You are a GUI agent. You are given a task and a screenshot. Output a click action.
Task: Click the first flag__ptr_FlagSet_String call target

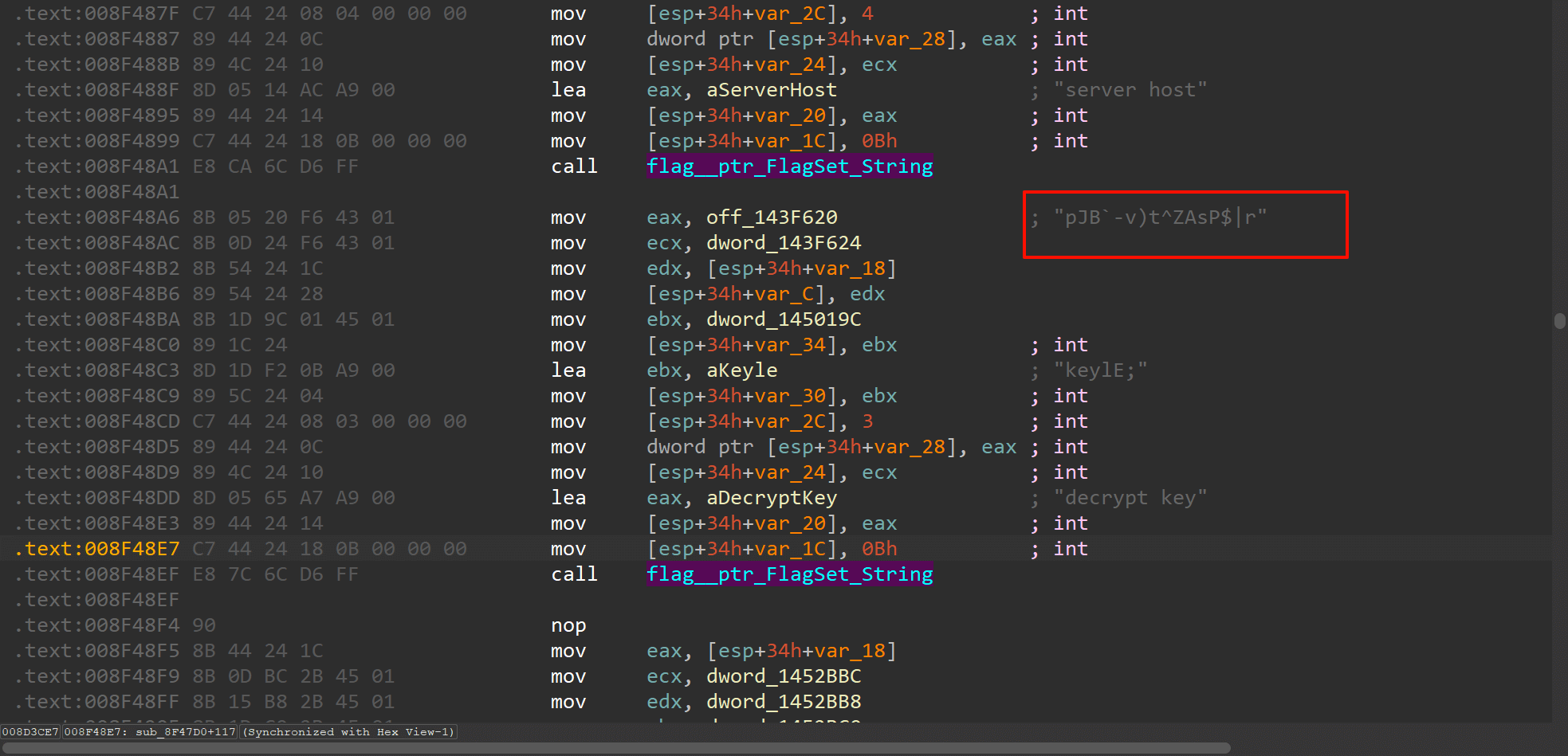(x=789, y=166)
